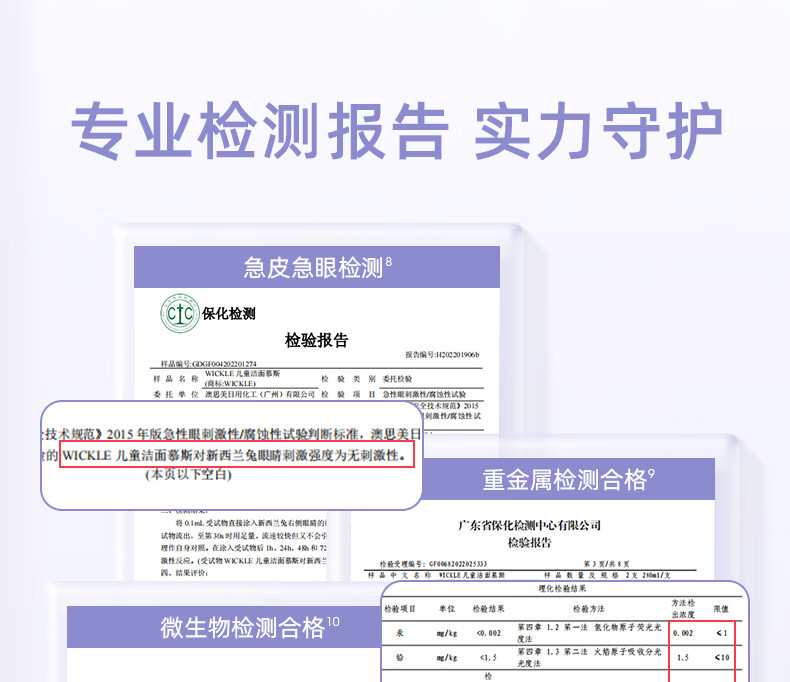Screen dimensions: 790x682
Task: Click the 检验结果 column header
Action: pyautogui.click(x=488, y=609)
